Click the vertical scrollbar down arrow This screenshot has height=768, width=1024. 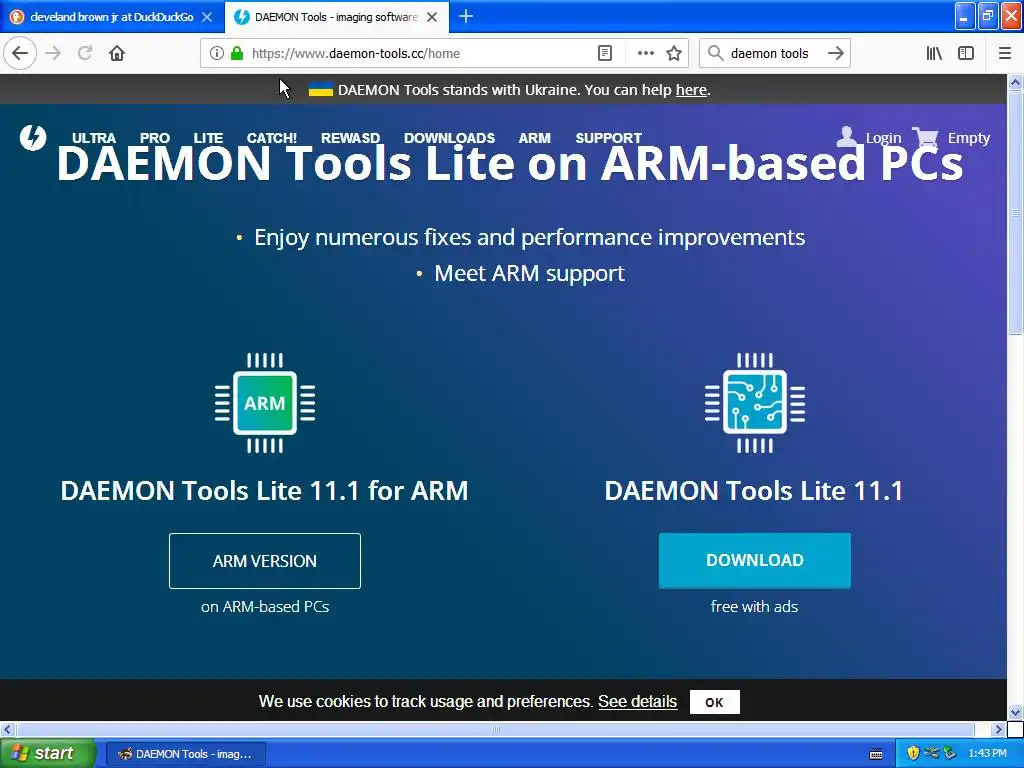pos(1015,712)
